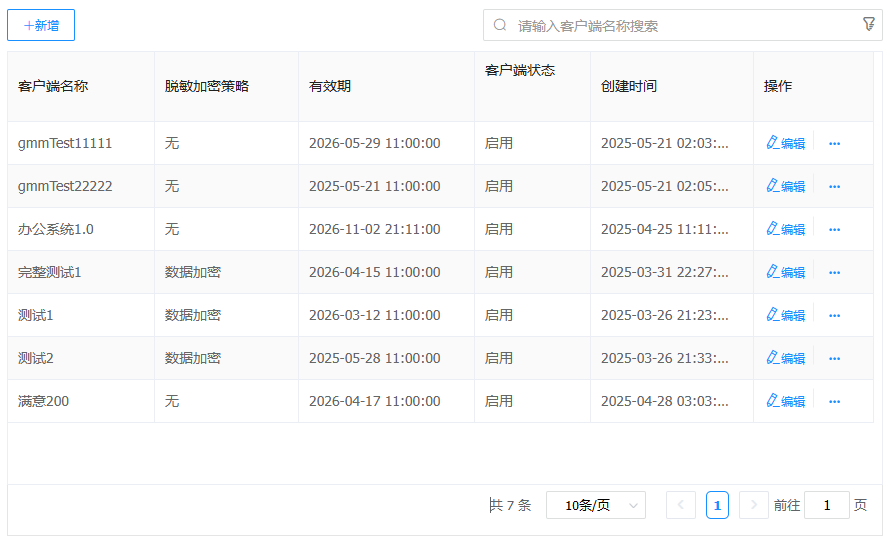This screenshot has width=891, height=543.
Task: Open more actions for 测试2 row
Action: pyautogui.click(x=834, y=359)
